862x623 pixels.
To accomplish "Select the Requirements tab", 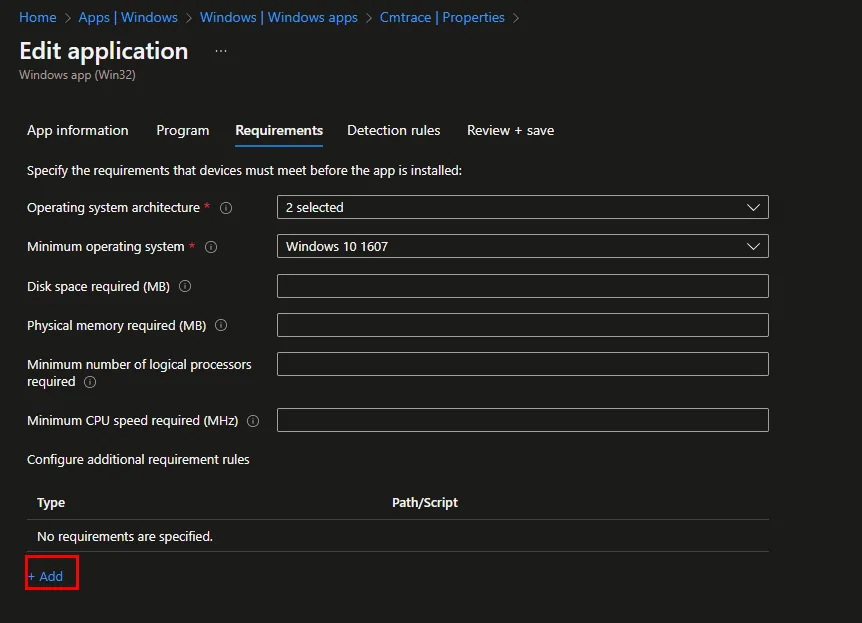I will [x=279, y=130].
